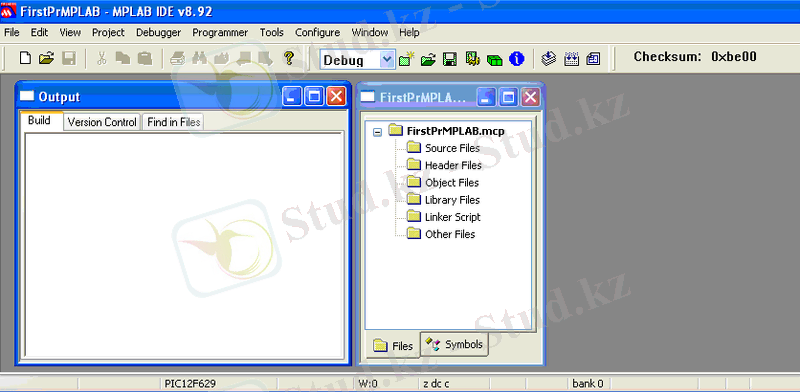Viewport: 800px width, 392px height.
Task: Switch to the Find in Files tab
Action: pos(173,122)
